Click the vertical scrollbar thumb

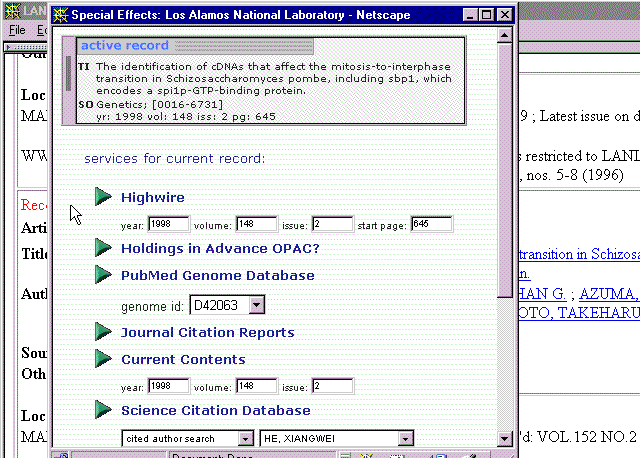click(504, 171)
